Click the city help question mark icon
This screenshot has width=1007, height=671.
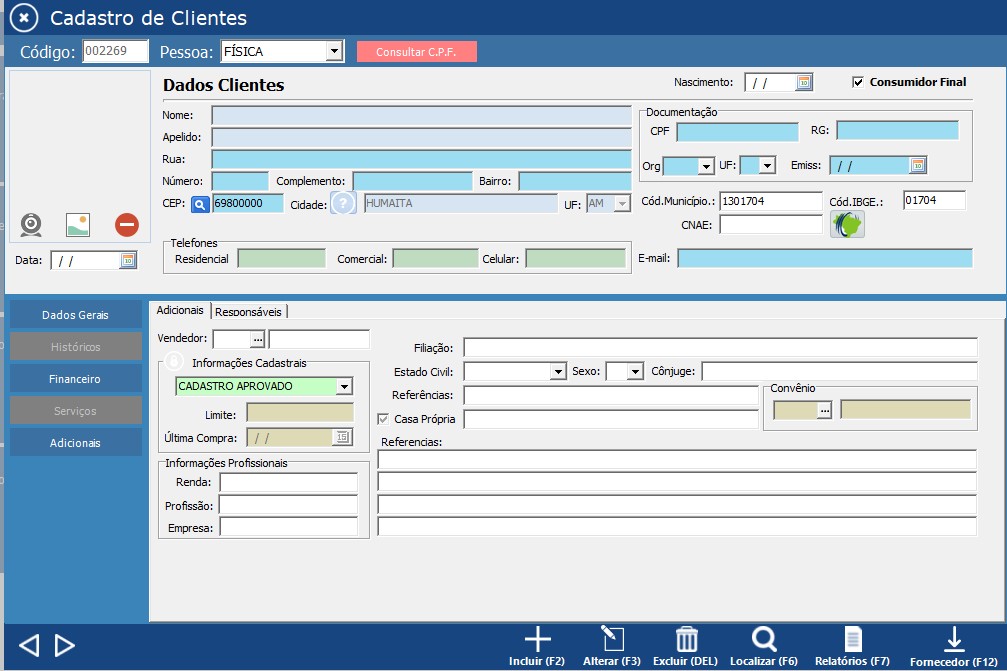(x=343, y=203)
